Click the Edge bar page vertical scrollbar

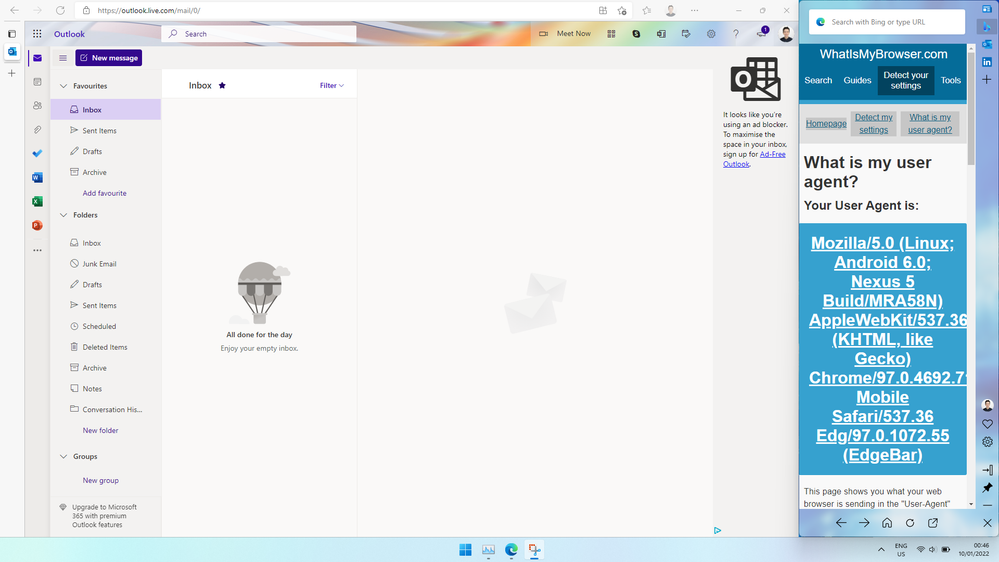click(971, 108)
